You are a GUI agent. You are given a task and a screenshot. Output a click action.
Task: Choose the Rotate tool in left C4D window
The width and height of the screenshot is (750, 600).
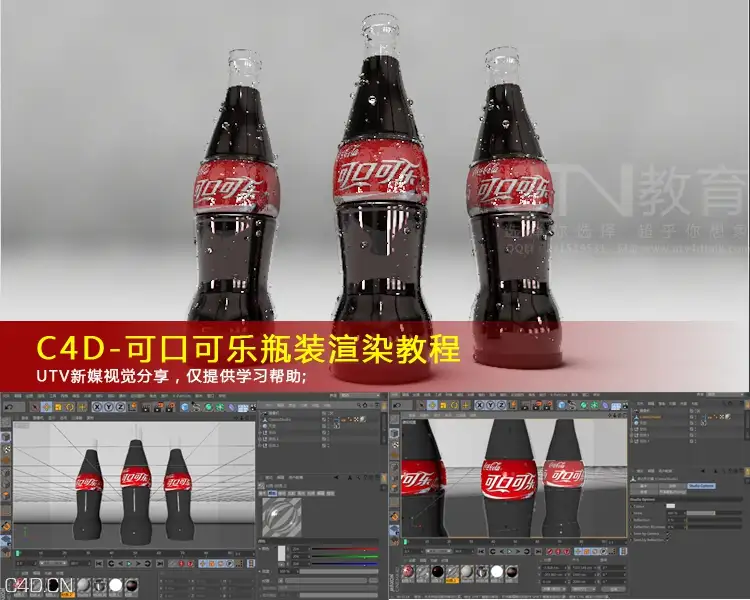[x=70, y=407]
